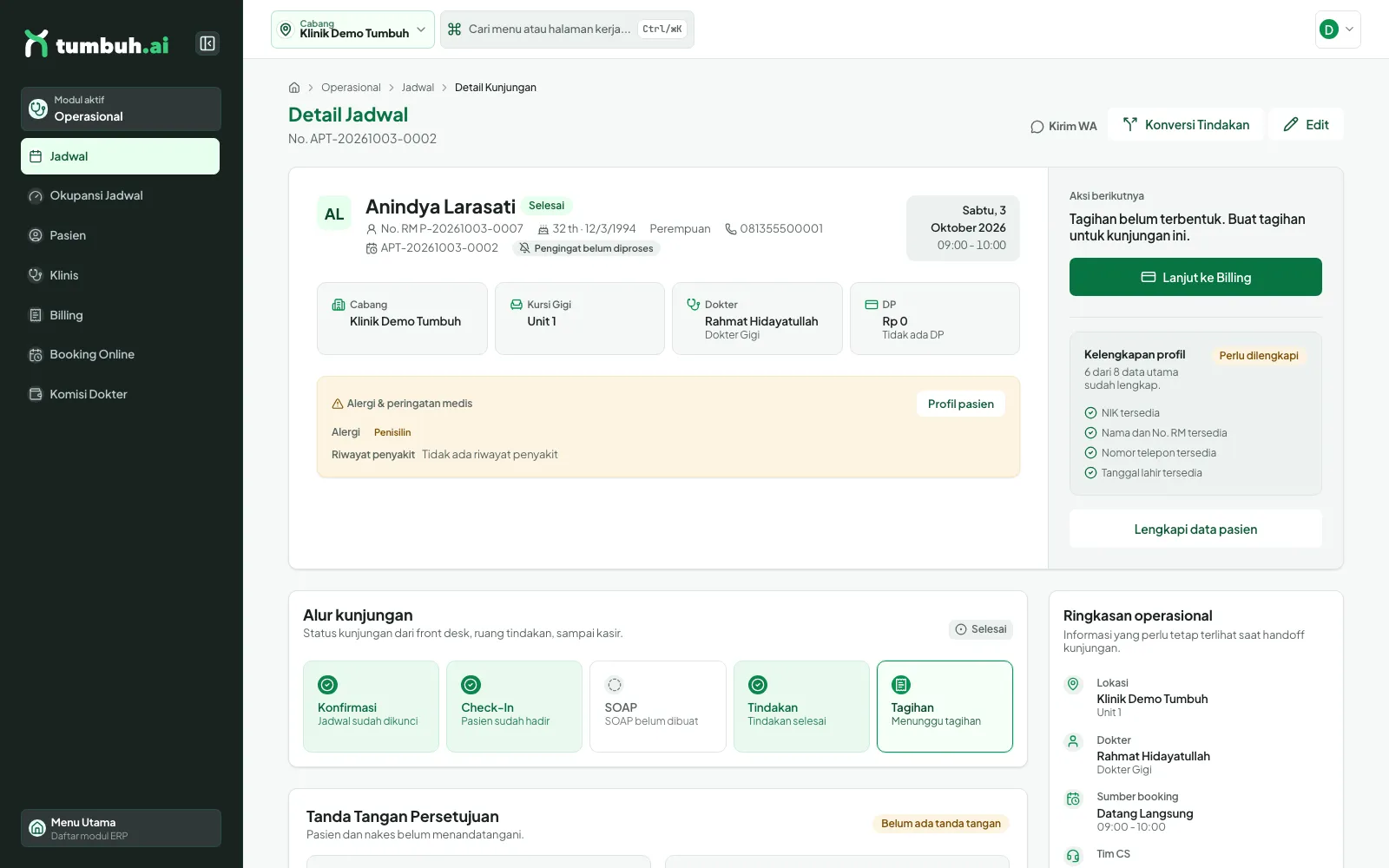The width and height of the screenshot is (1389, 868).
Task: Select Jadwal in the sidebar
Action: click(121, 156)
